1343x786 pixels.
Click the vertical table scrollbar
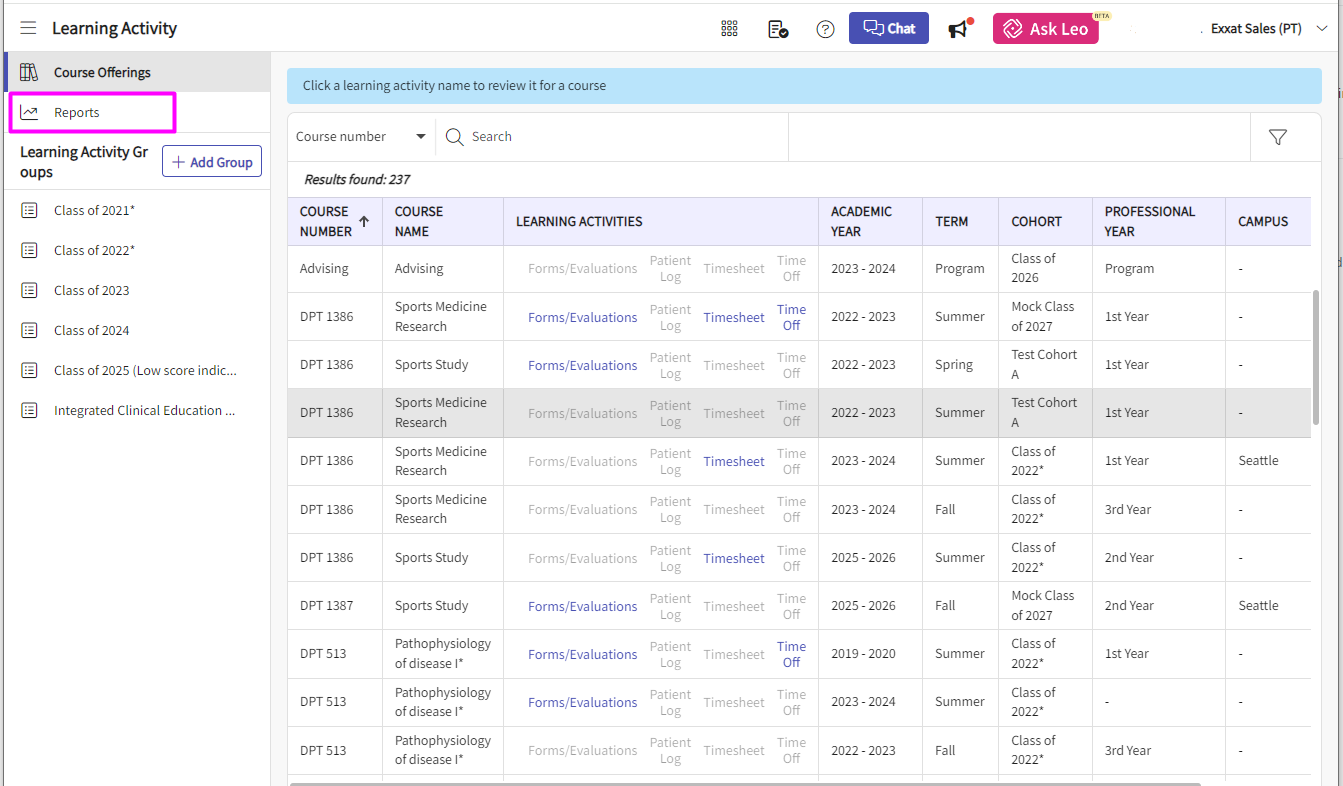click(1316, 356)
